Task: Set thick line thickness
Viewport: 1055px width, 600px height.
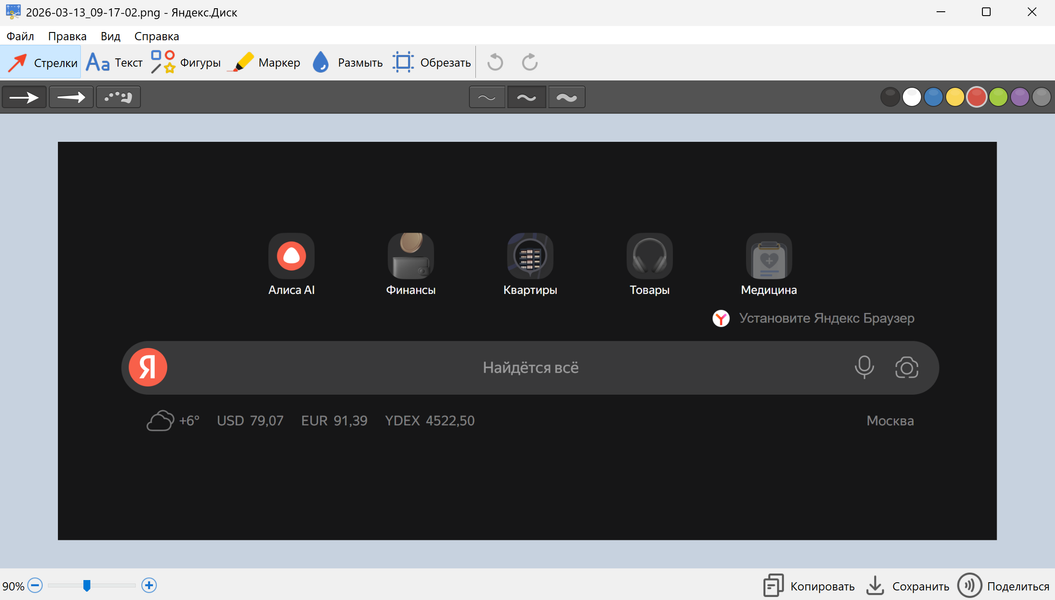Action: (567, 98)
